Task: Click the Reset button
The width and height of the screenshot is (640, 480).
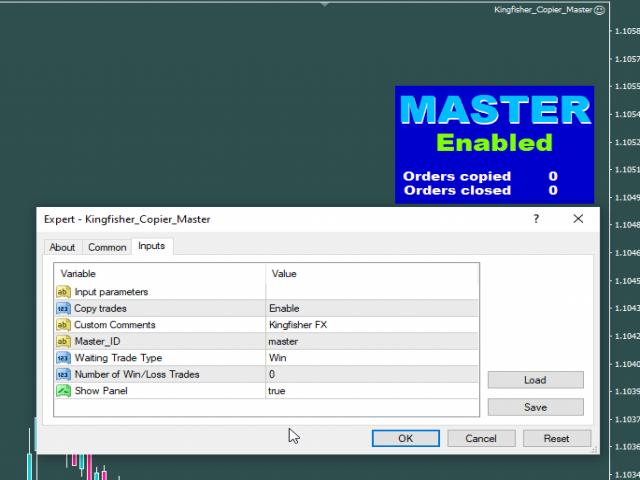Action: tap(557, 438)
